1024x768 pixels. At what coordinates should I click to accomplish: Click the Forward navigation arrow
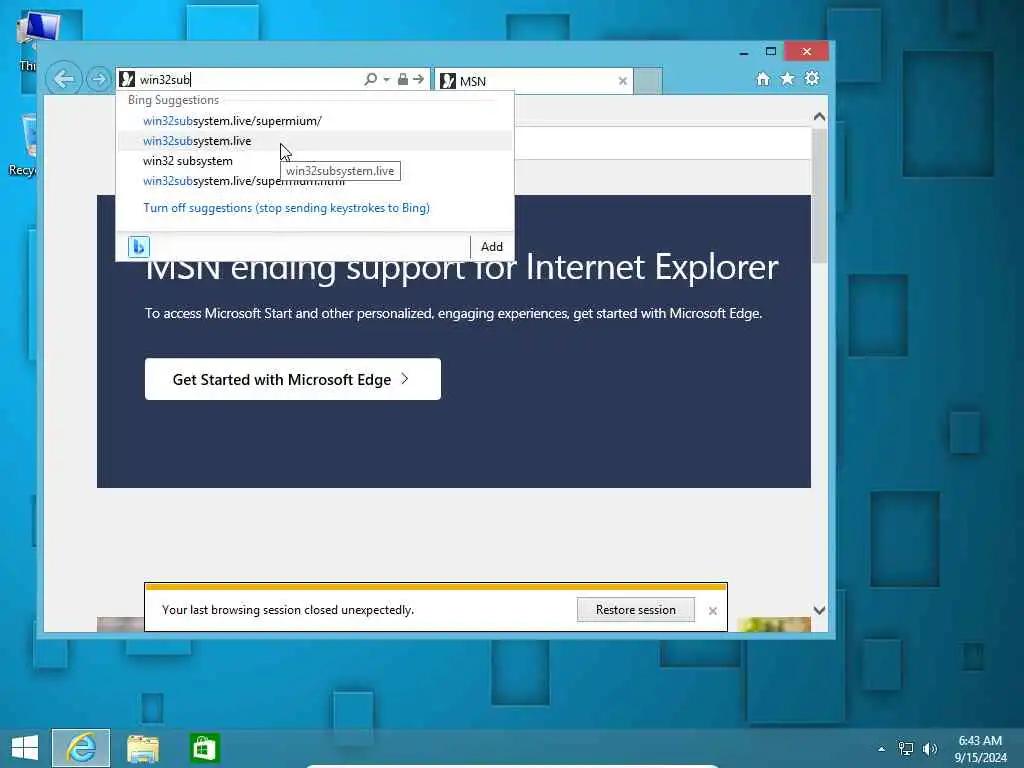pyautogui.click(x=99, y=80)
